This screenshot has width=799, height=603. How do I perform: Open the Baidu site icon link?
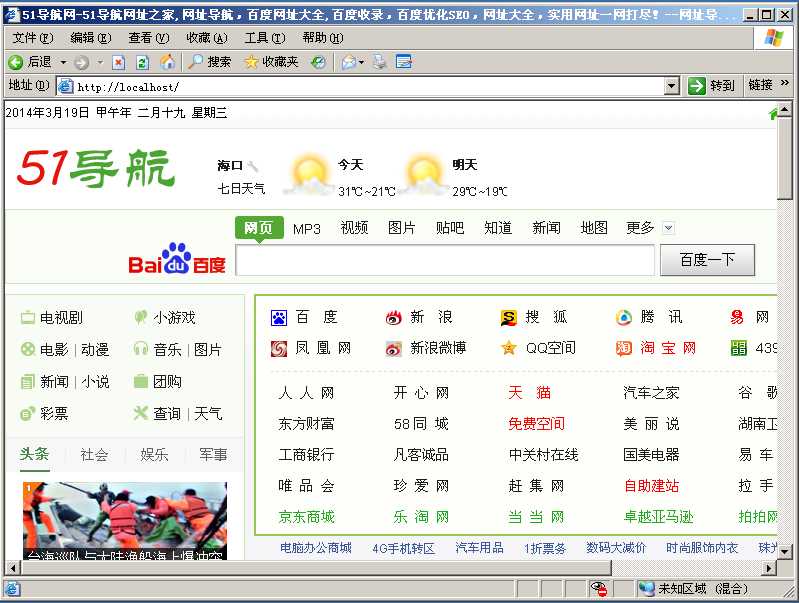click(x=279, y=318)
